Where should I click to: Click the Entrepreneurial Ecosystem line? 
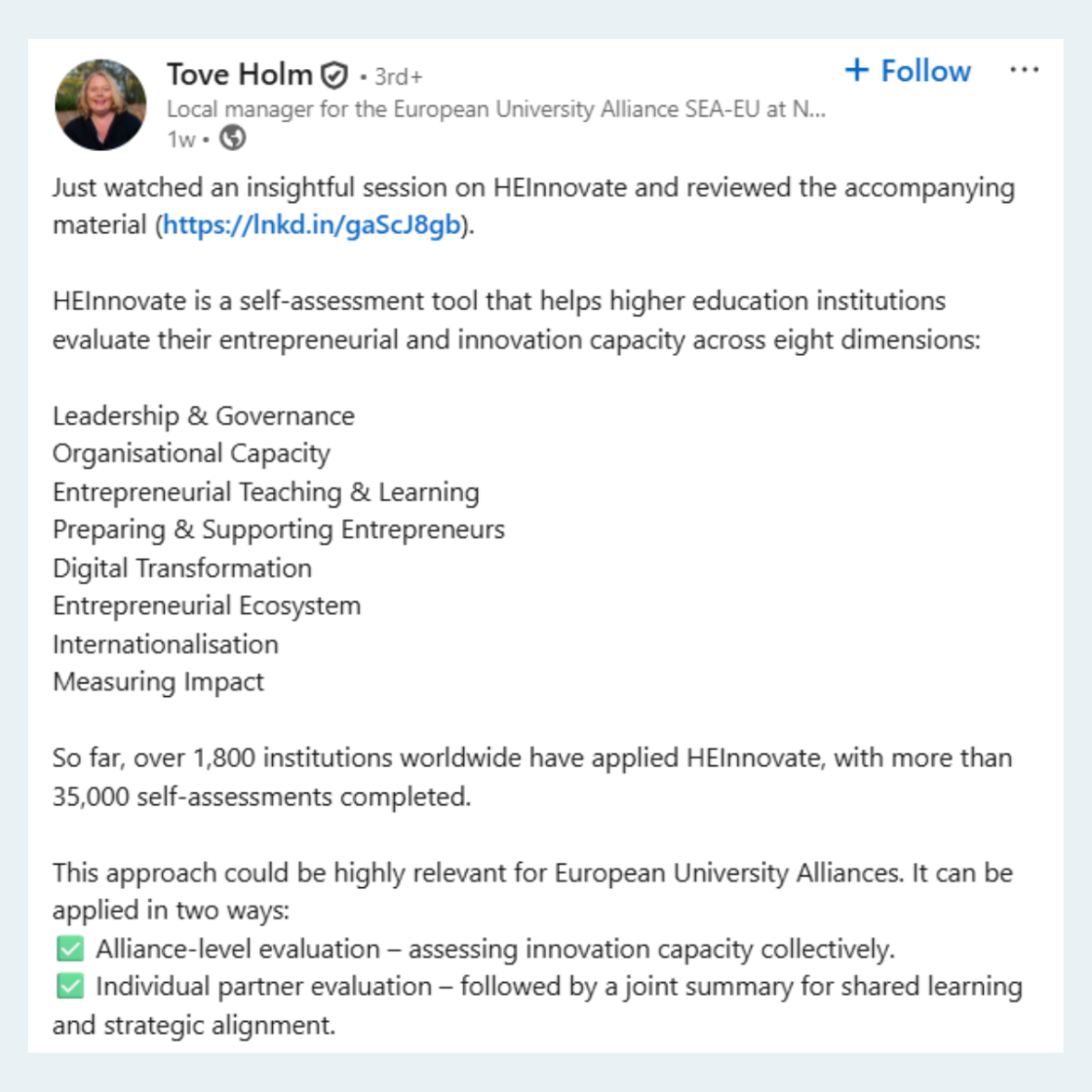point(207,606)
